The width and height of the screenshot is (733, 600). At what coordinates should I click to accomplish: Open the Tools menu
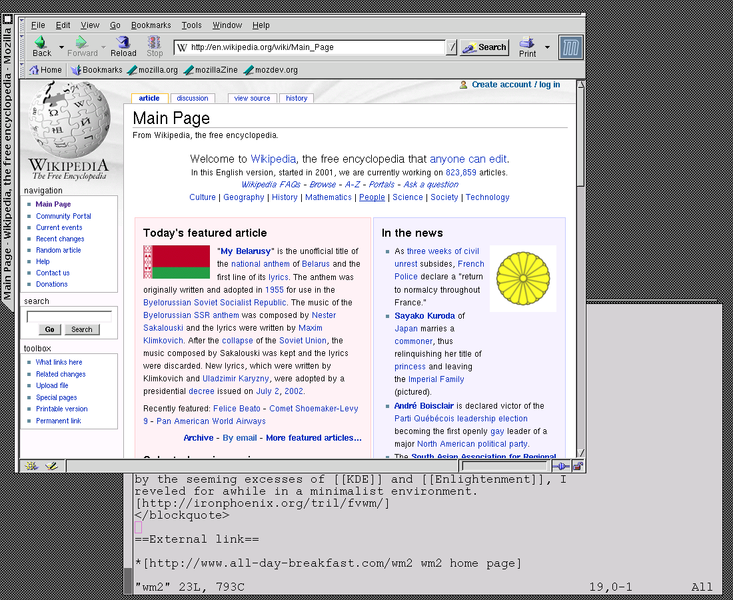point(192,25)
